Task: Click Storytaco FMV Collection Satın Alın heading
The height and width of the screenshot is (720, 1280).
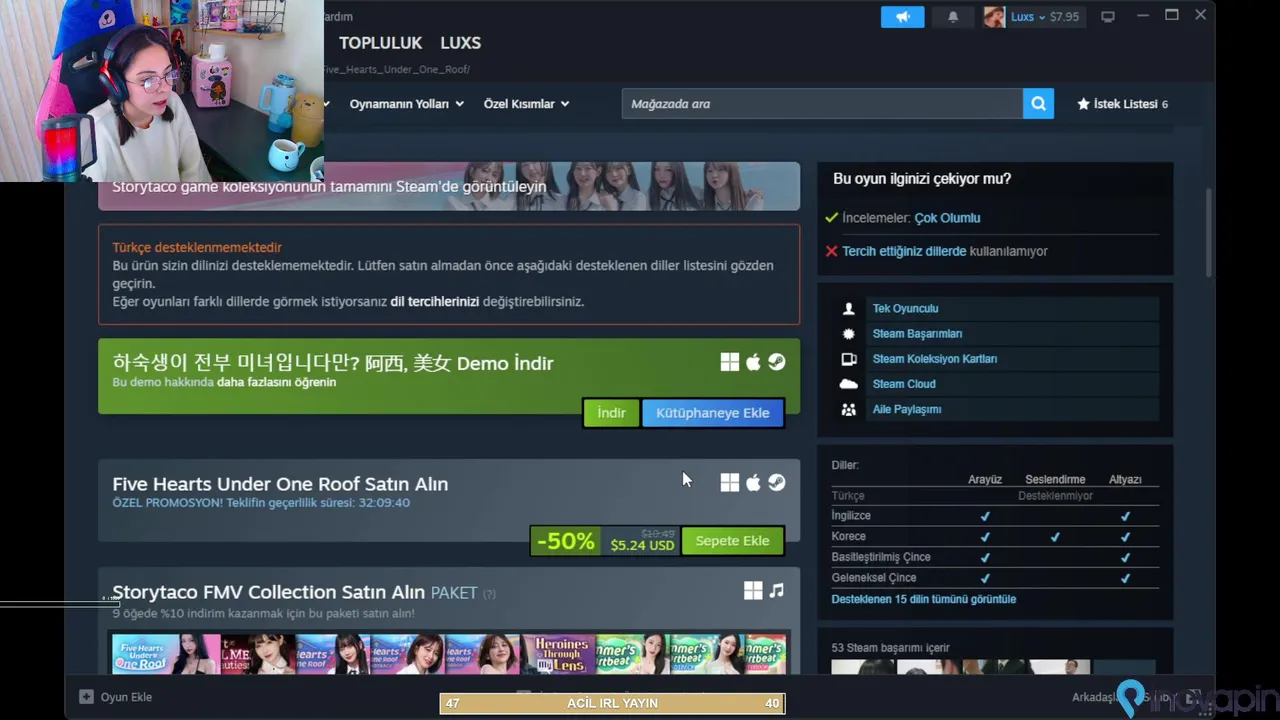Action: (268, 592)
